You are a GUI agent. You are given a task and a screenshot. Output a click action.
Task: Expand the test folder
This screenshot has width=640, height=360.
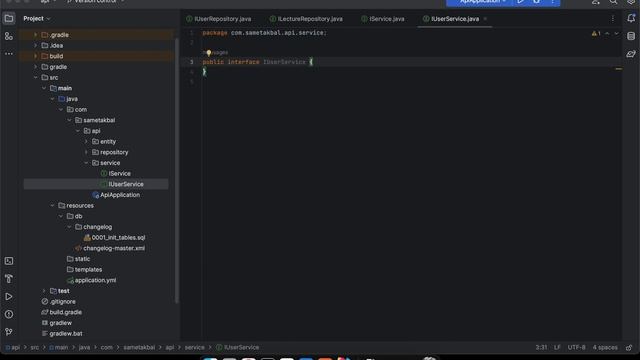click(44, 291)
